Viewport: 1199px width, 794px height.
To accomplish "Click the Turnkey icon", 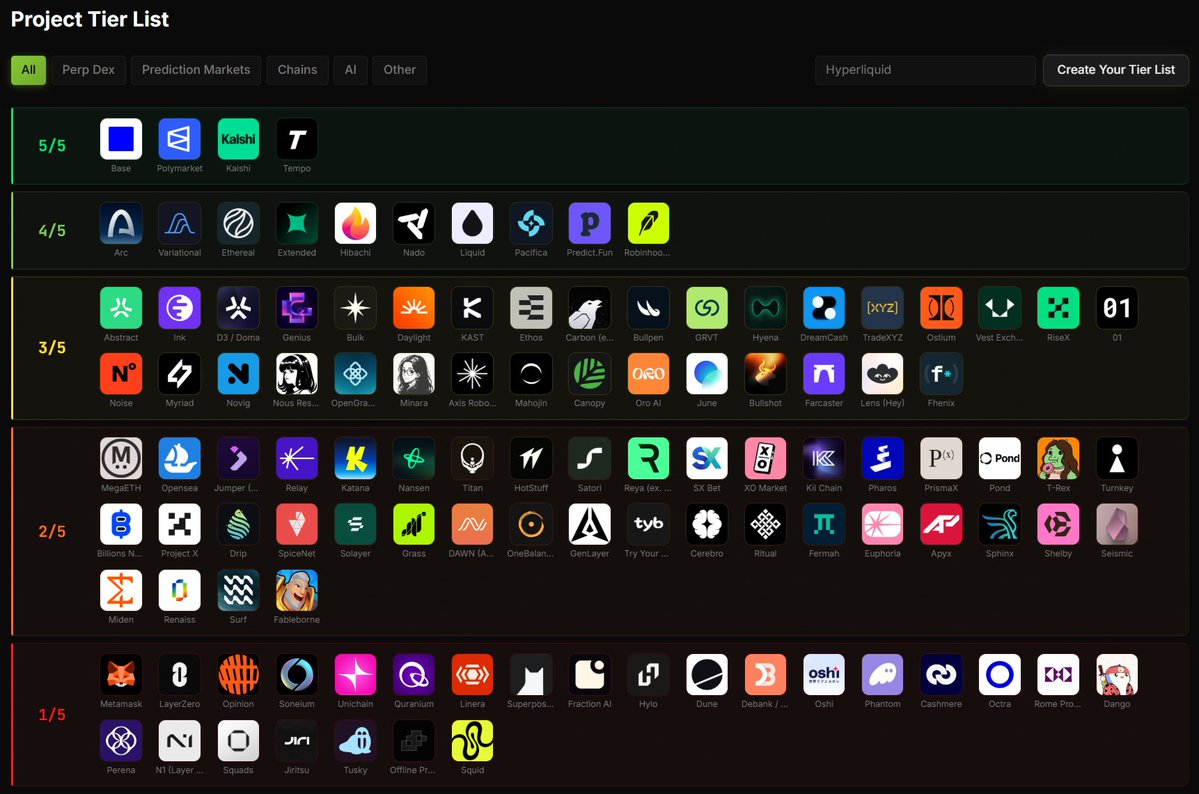I will pyautogui.click(x=1117, y=458).
